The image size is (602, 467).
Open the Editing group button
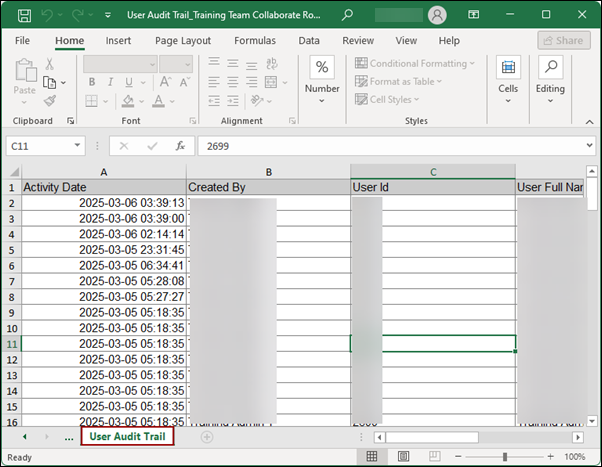[550, 77]
